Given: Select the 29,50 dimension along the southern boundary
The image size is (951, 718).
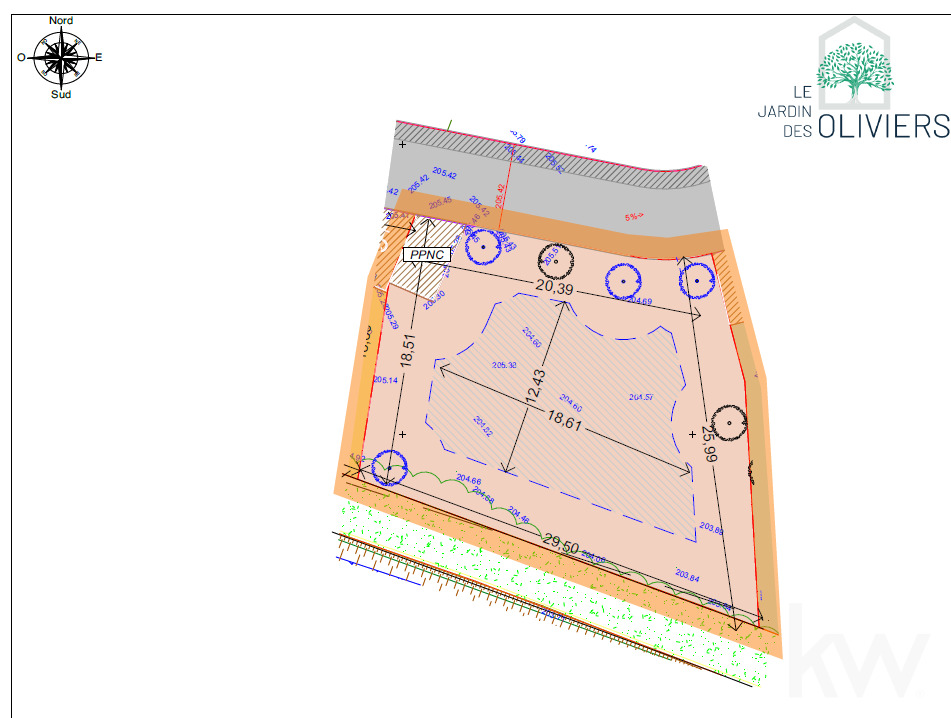Looking at the screenshot, I should [561, 543].
